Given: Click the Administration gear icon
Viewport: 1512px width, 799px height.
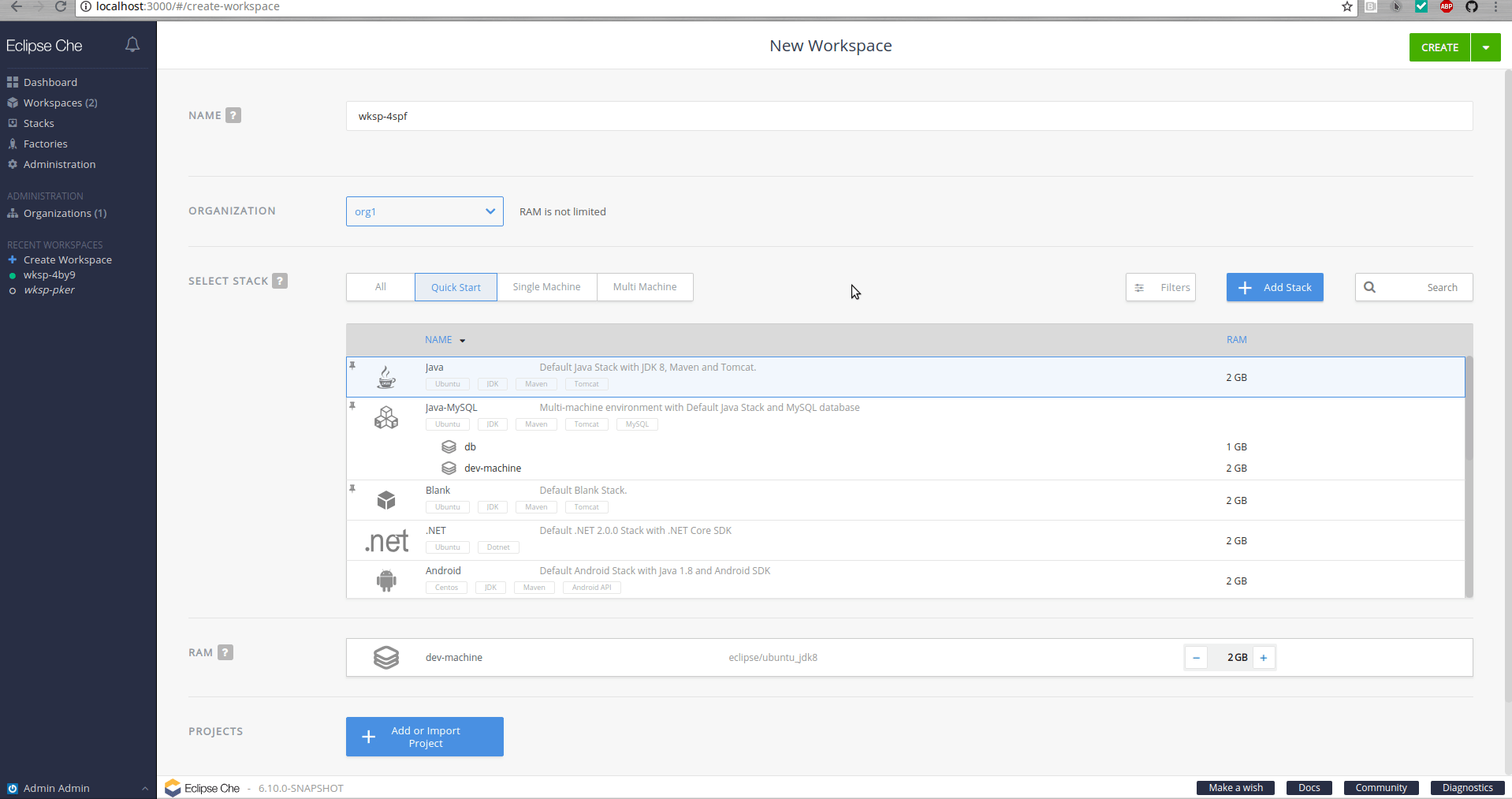Looking at the screenshot, I should pos(13,164).
